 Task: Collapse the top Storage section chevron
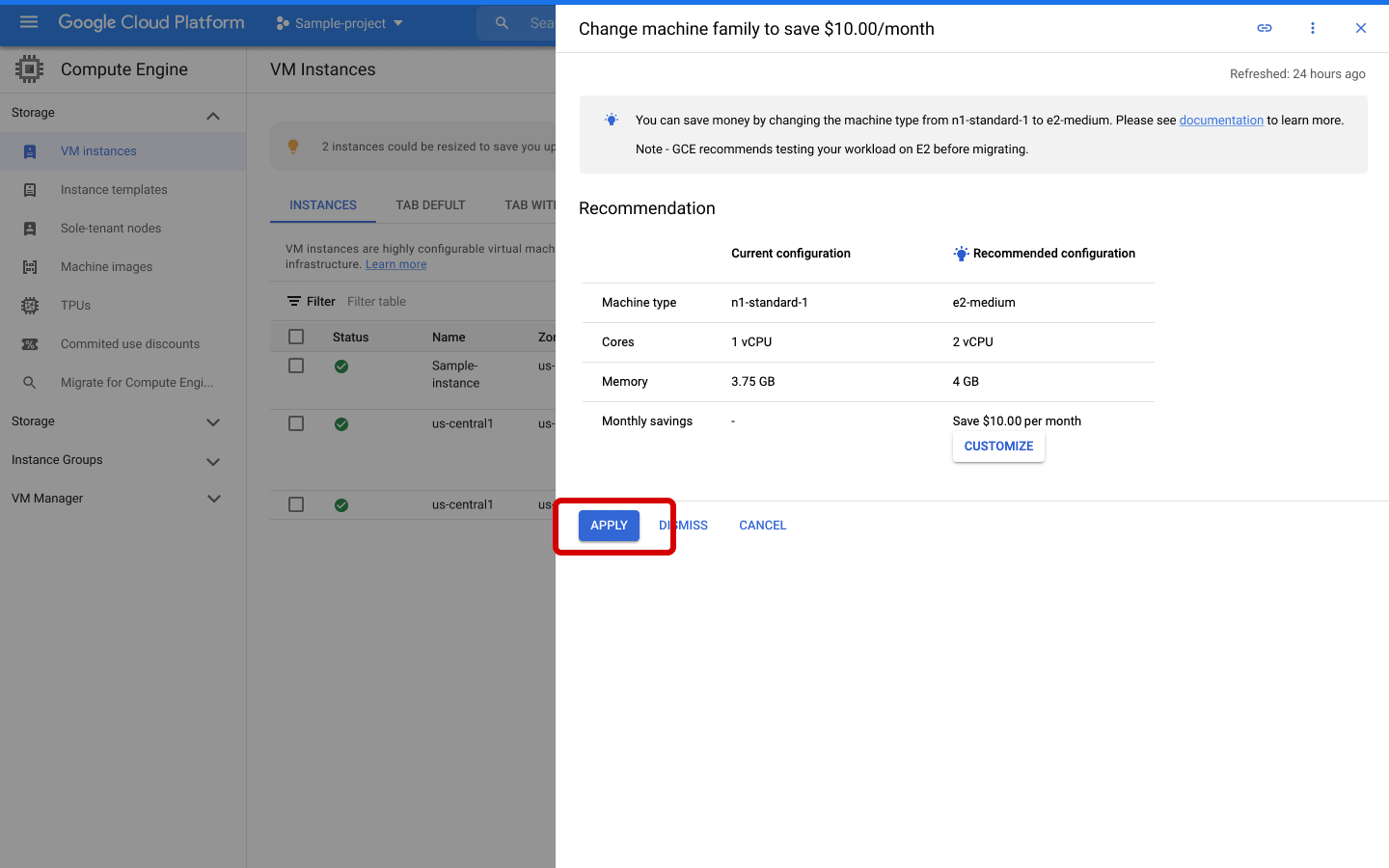tap(213, 116)
